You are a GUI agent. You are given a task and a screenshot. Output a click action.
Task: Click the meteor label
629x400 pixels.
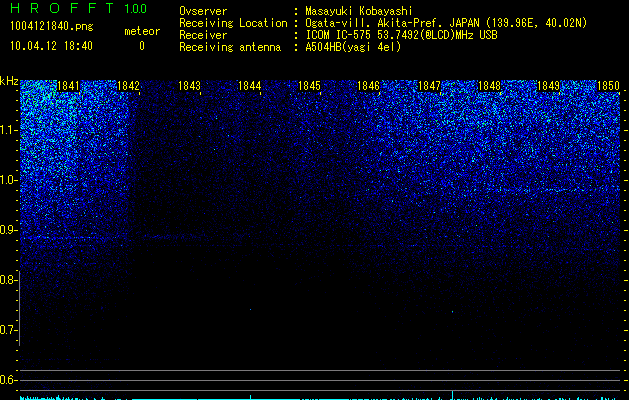(142, 31)
